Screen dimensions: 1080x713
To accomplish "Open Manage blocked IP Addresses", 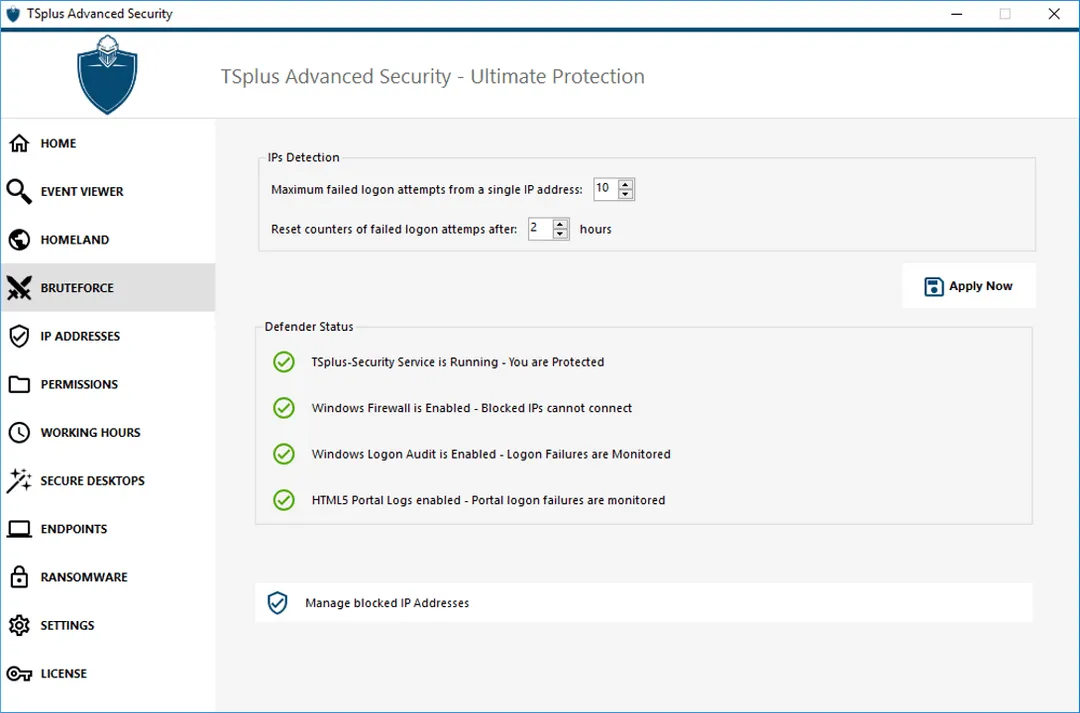I will click(x=387, y=603).
